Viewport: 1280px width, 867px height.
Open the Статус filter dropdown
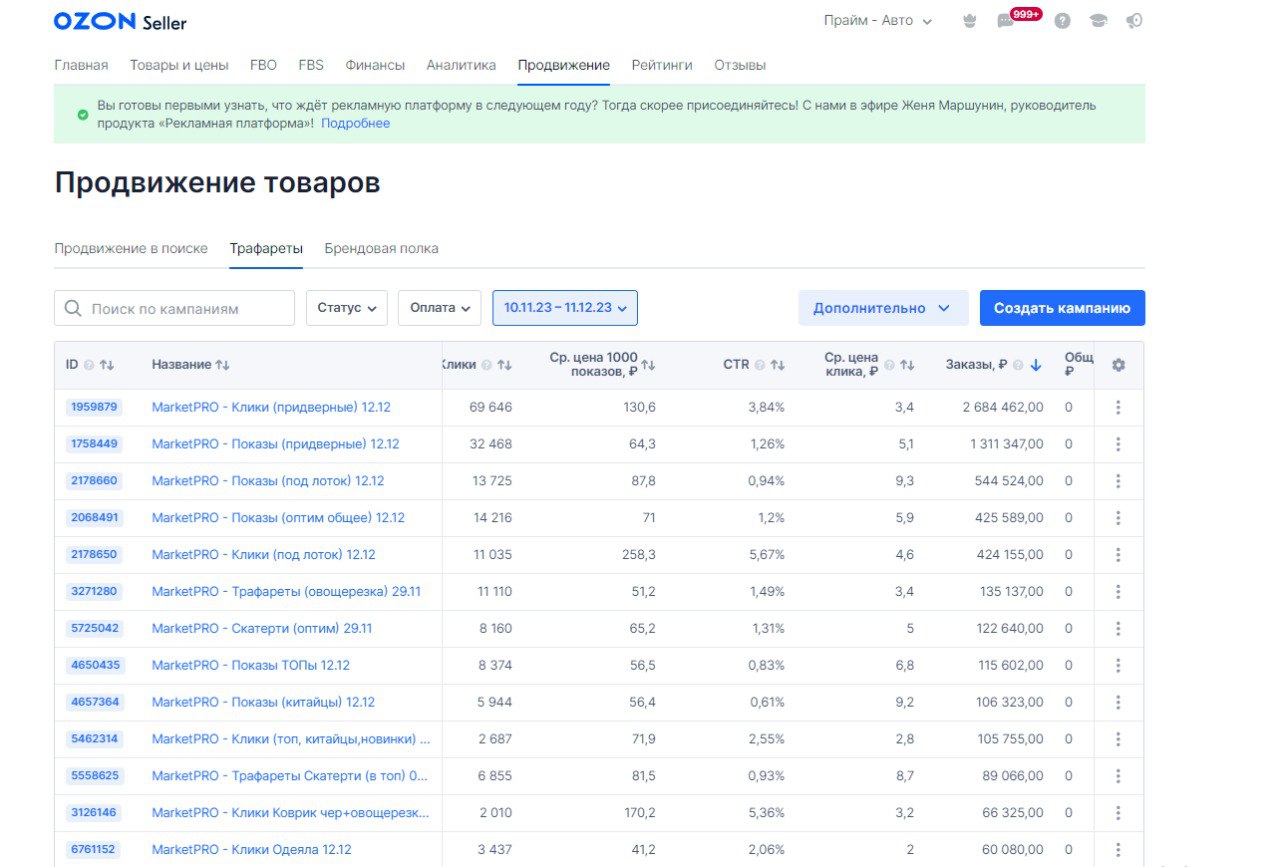347,308
